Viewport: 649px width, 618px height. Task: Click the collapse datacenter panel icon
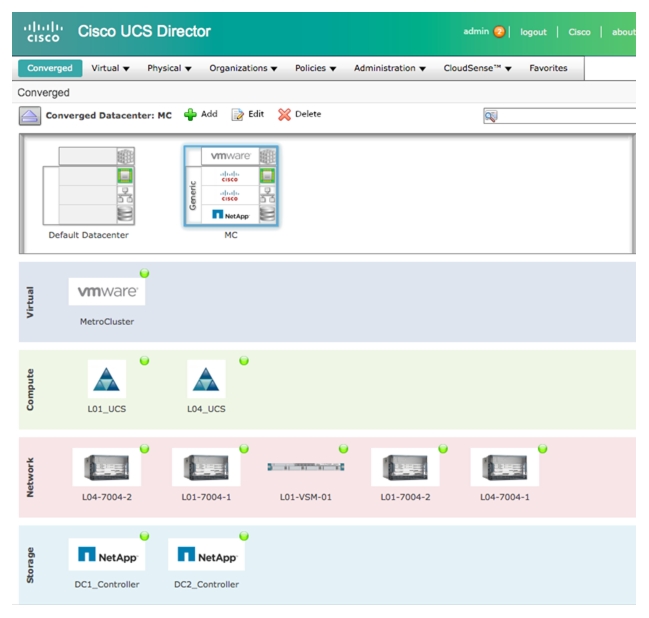pyautogui.click(x=30, y=116)
